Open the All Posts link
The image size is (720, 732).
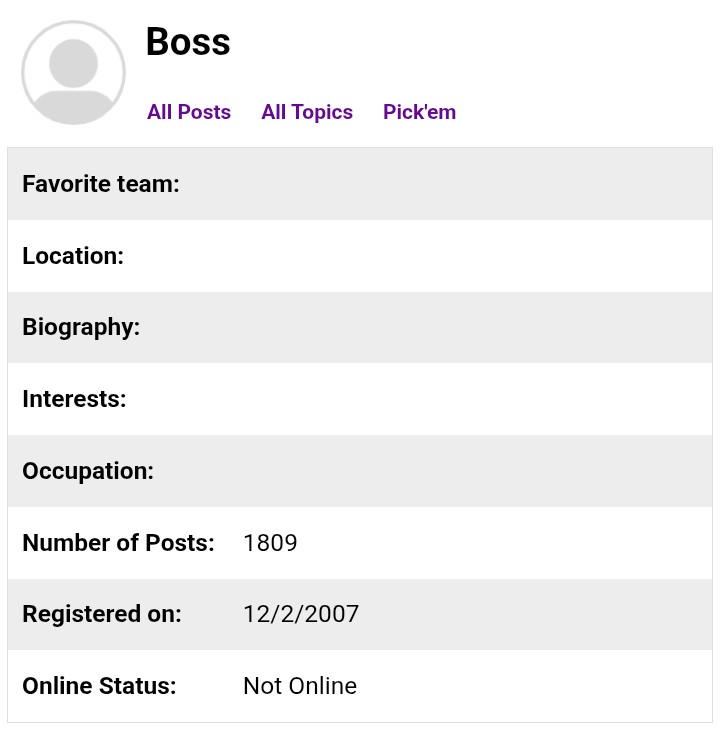(x=189, y=112)
